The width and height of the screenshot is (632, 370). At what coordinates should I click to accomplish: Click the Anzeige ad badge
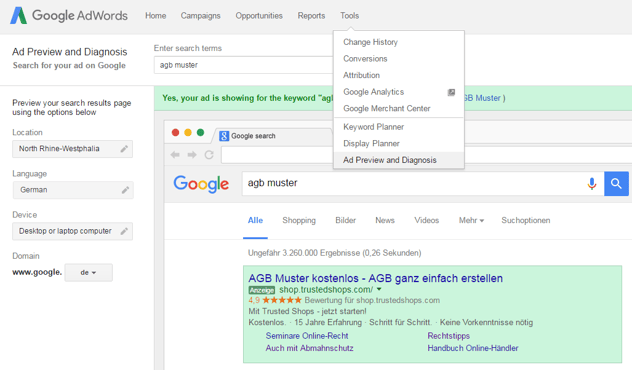click(x=262, y=290)
